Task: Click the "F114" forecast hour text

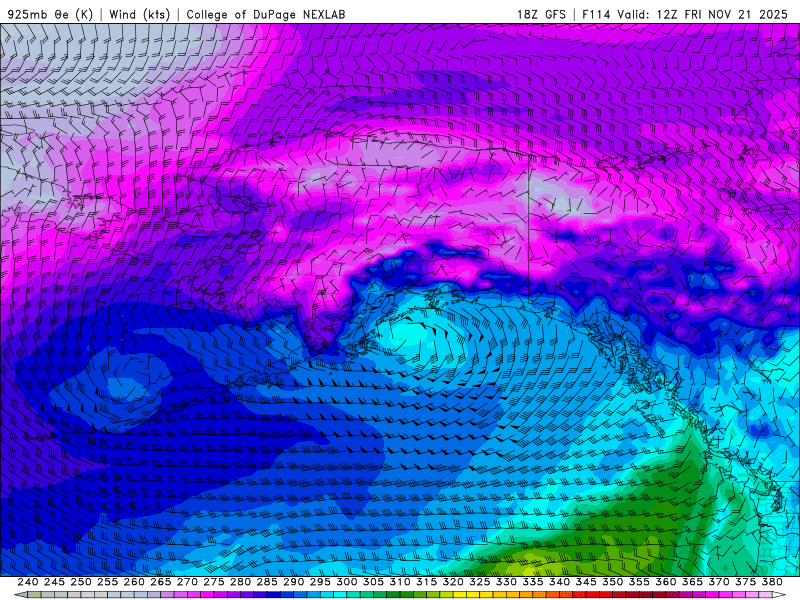Action: tap(596, 14)
